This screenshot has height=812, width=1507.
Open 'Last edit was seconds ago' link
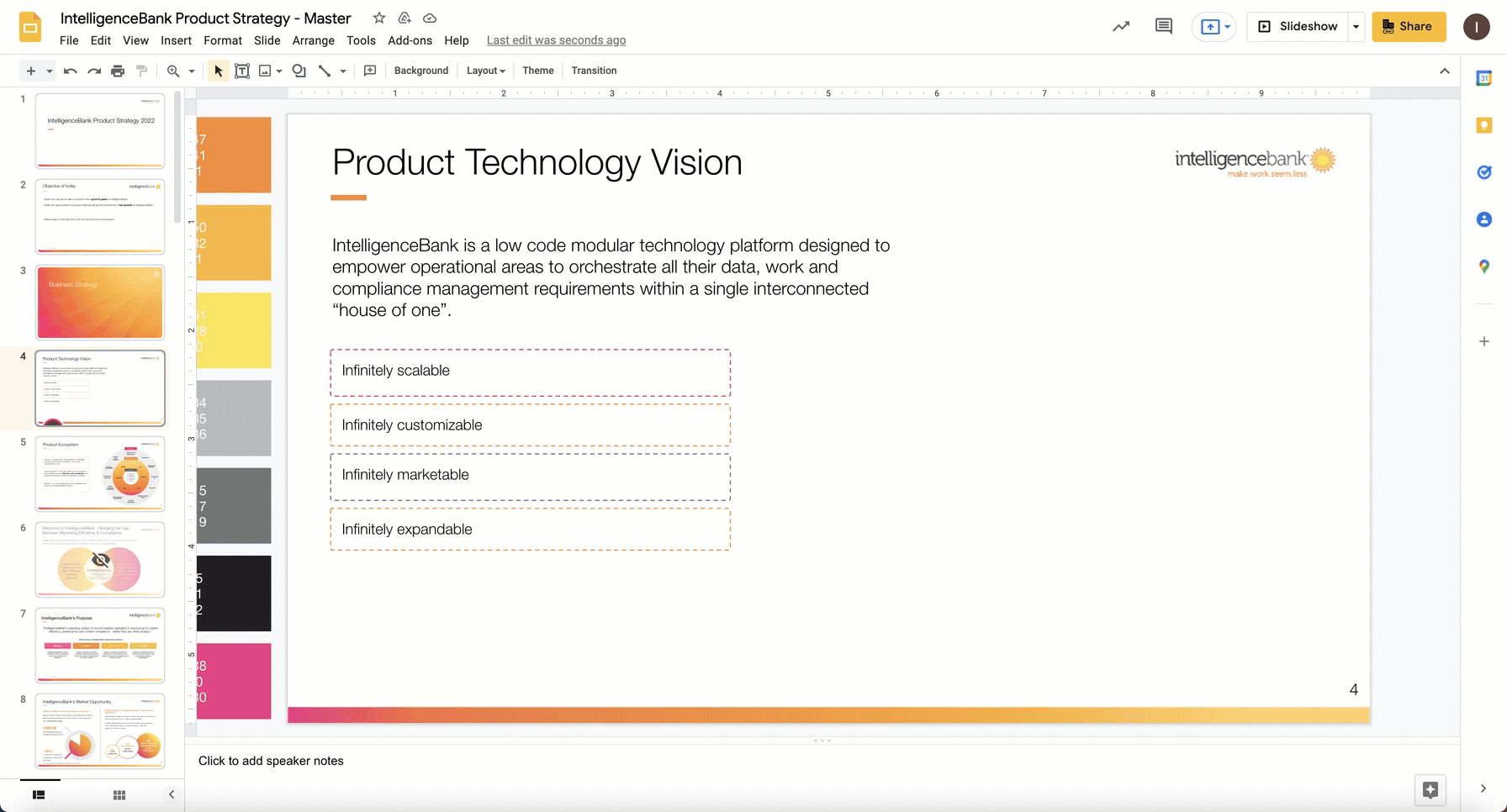coord(556,40)
